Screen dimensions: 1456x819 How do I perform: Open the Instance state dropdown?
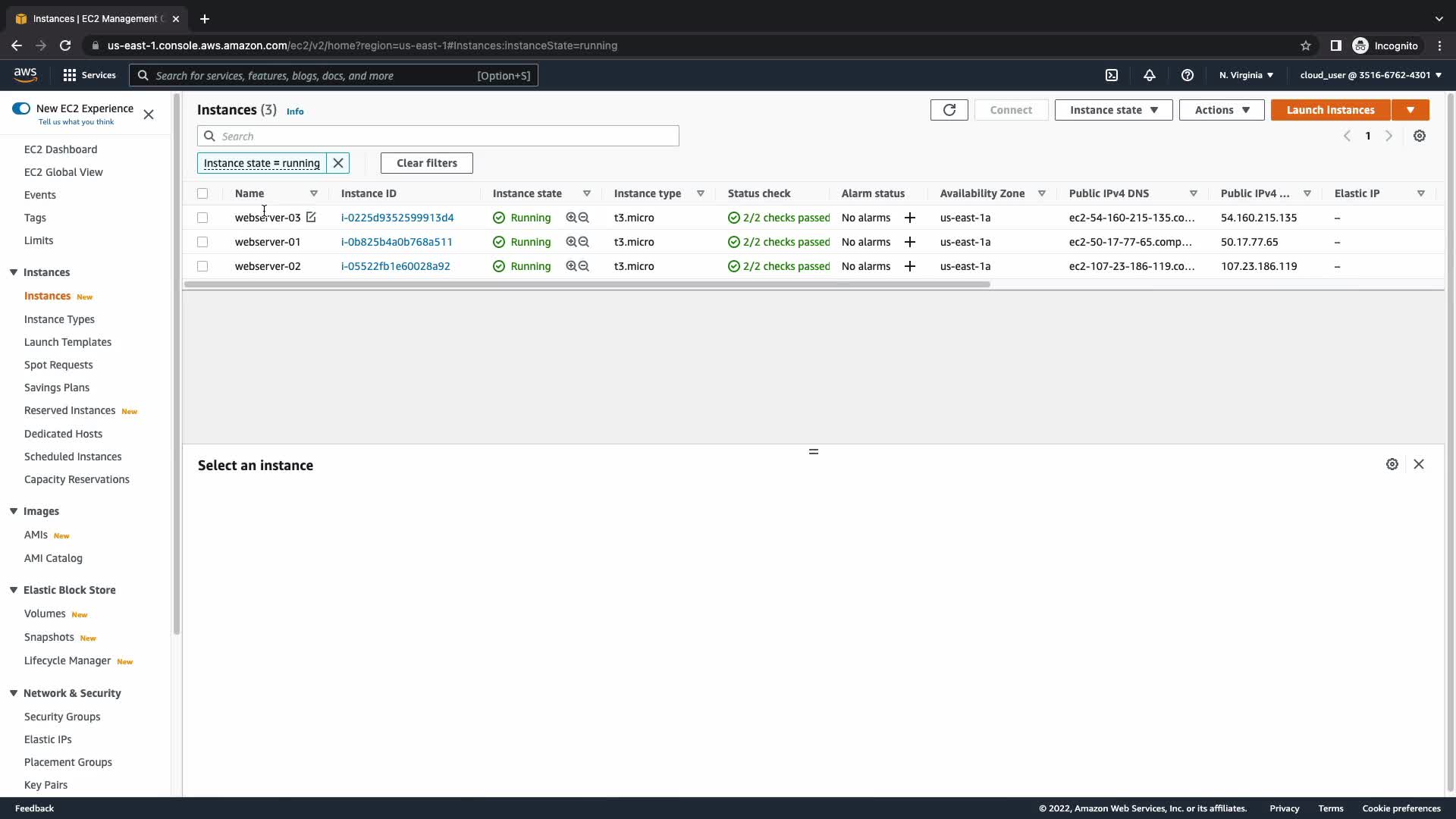click(x=1113, y=110)
